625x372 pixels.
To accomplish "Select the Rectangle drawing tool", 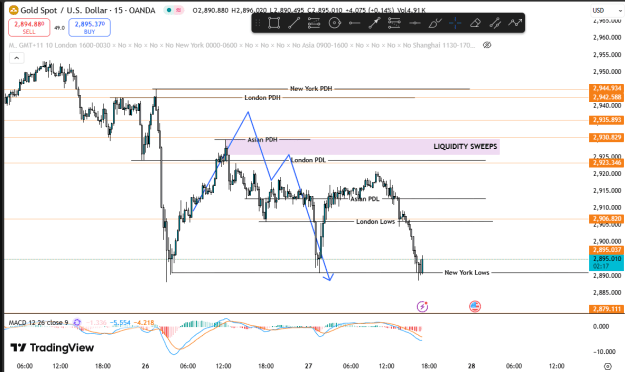I will tap(274, 23).
